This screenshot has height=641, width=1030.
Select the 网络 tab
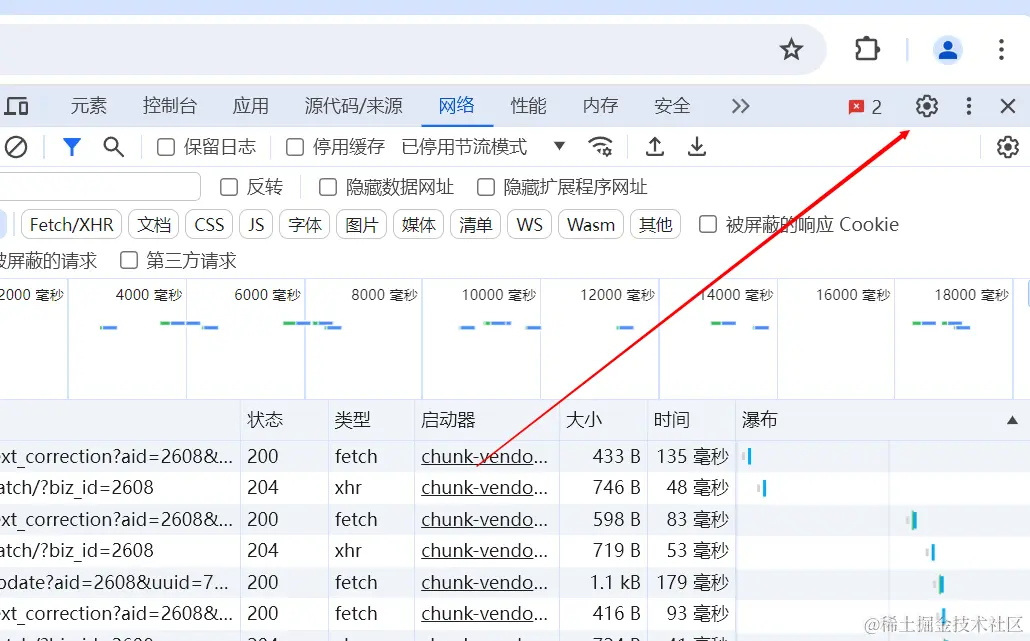[457, 106]
